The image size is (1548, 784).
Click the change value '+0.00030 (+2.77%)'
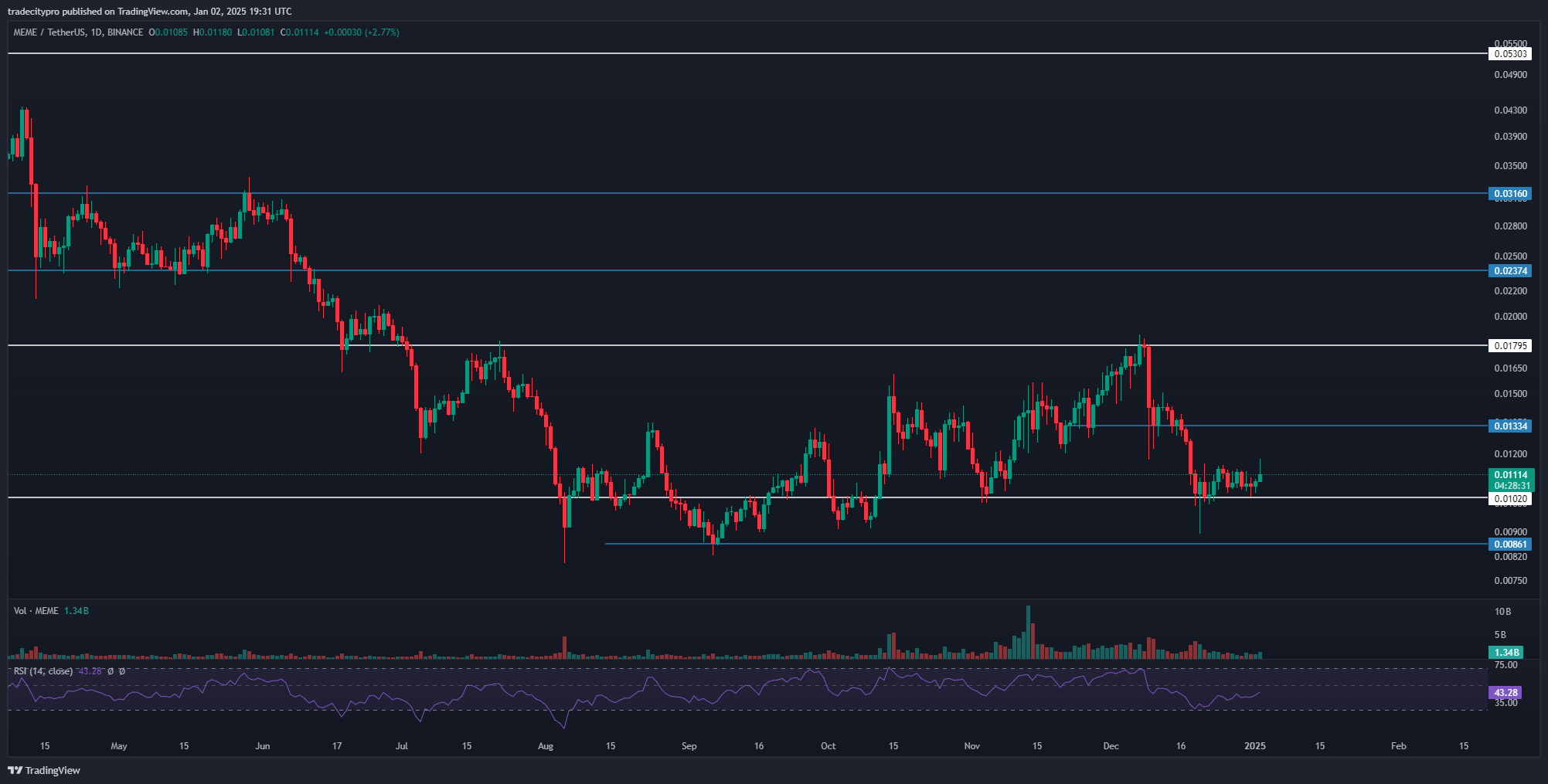click(362, 32)
